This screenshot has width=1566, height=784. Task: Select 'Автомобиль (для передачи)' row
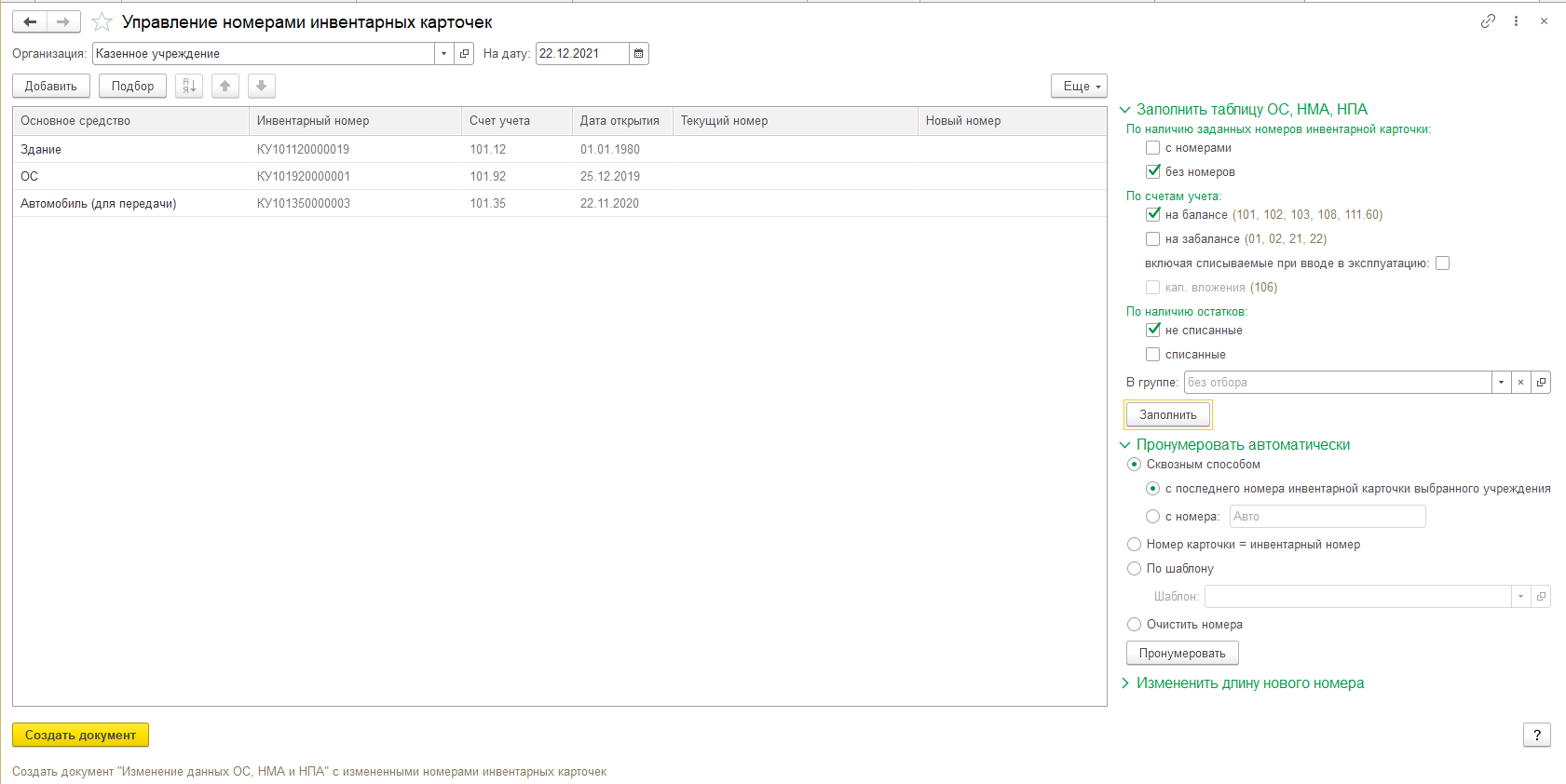[559, 203]
